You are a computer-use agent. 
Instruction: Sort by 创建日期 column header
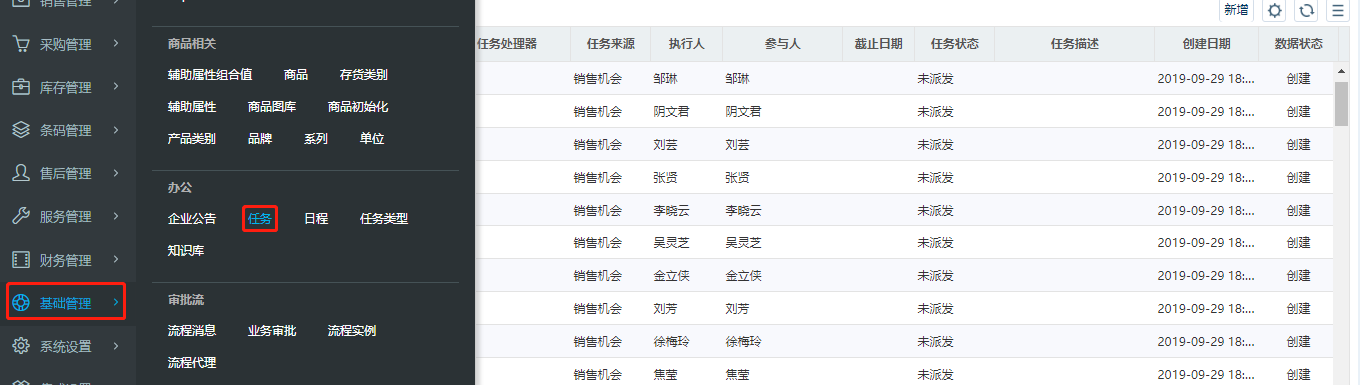tap(1206, 44)
